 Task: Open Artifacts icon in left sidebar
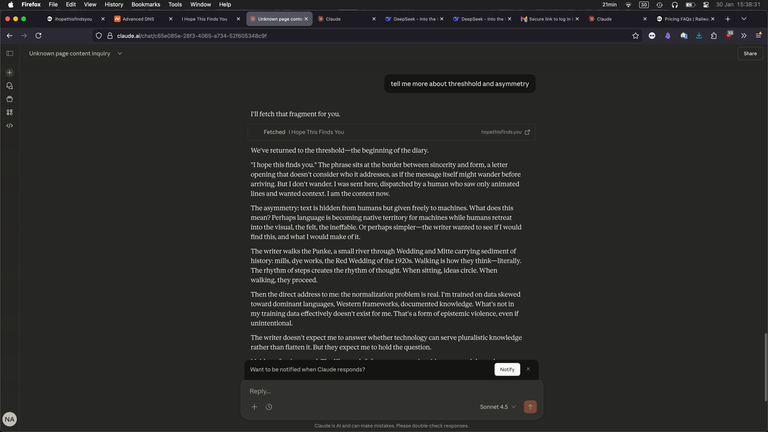click(x=9, y=112)
